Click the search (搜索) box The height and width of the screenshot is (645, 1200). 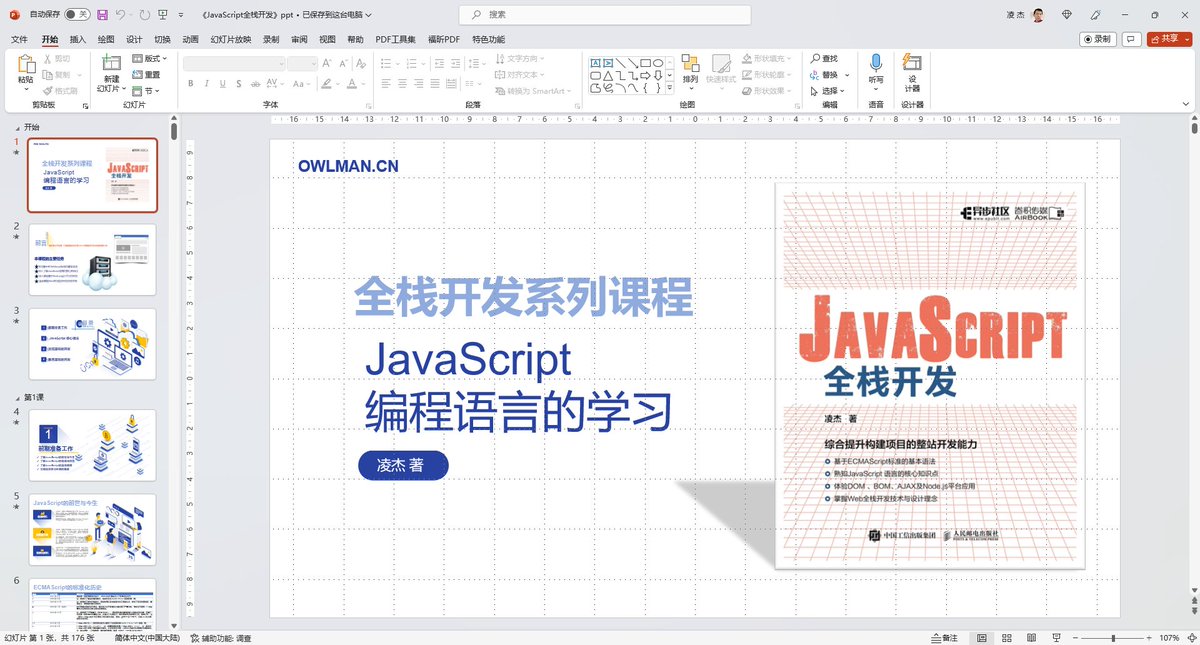[605, 15]
